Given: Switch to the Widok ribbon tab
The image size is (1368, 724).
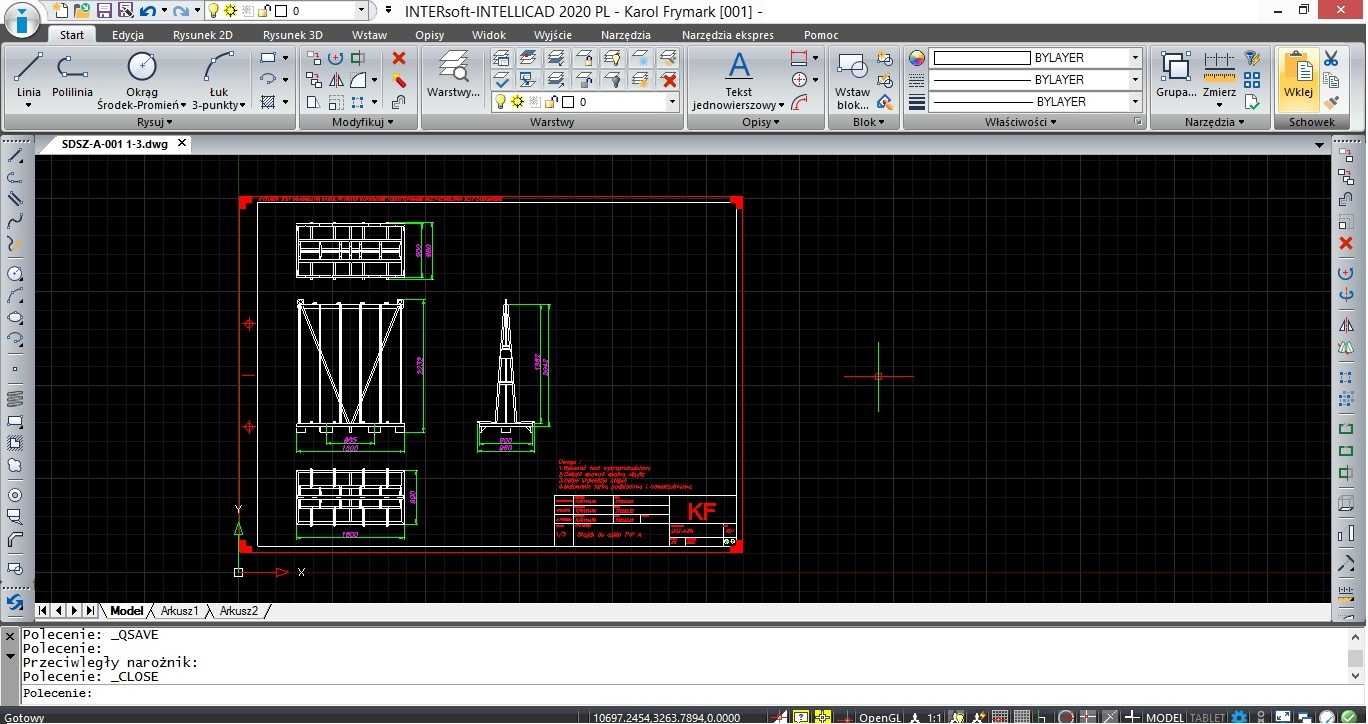Looking at the screenshot, I should tap(489, 35).
